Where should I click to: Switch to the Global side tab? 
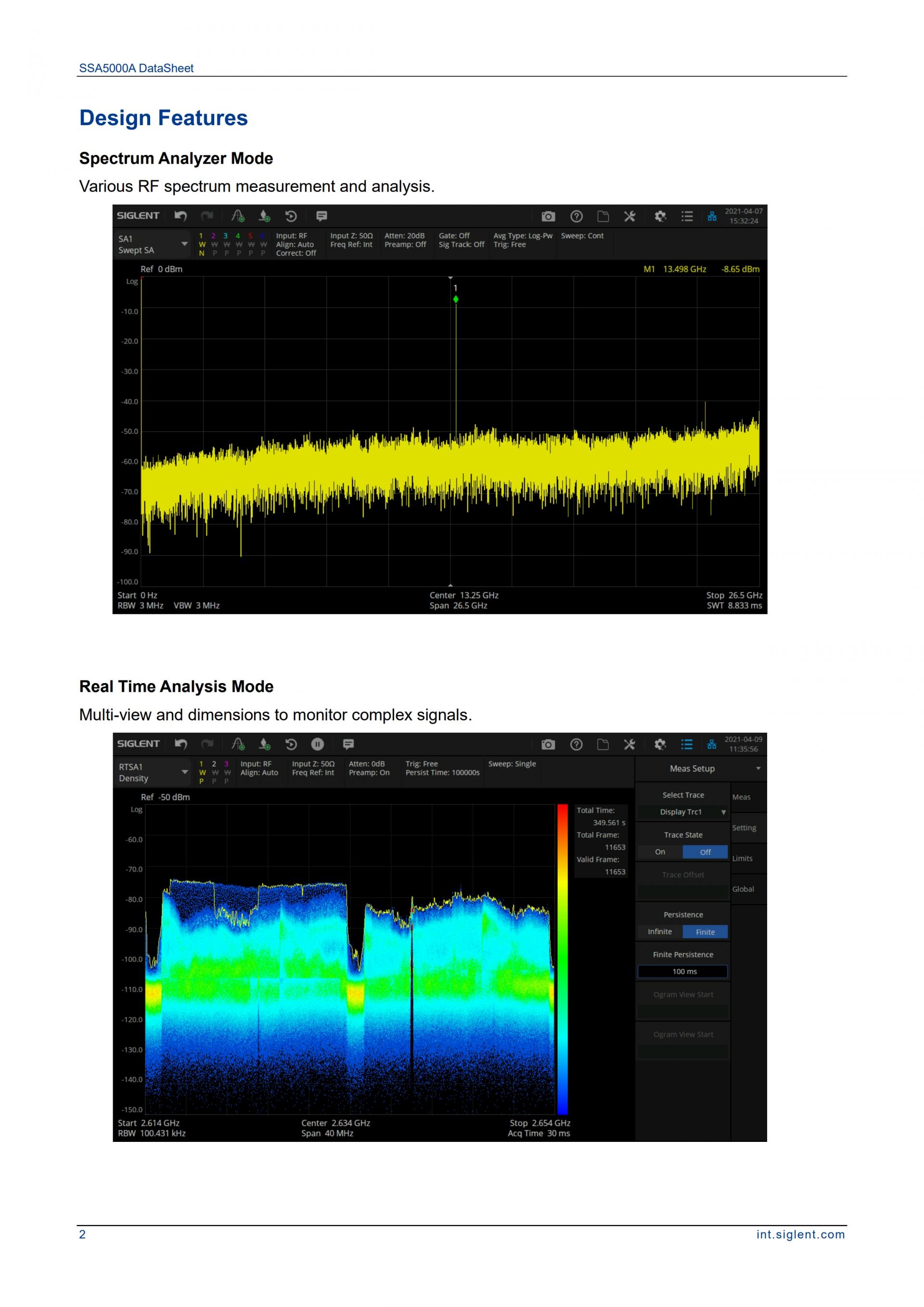[743, 889]
